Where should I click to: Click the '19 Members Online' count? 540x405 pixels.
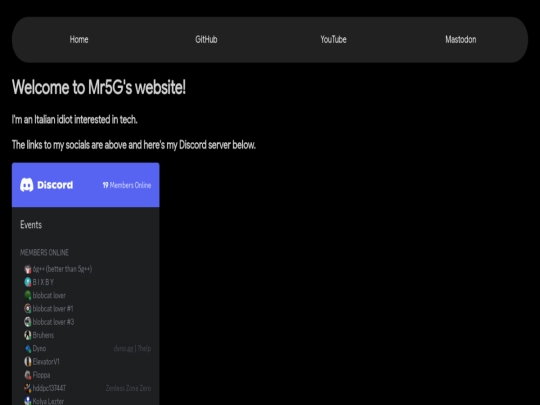(127, 185)
